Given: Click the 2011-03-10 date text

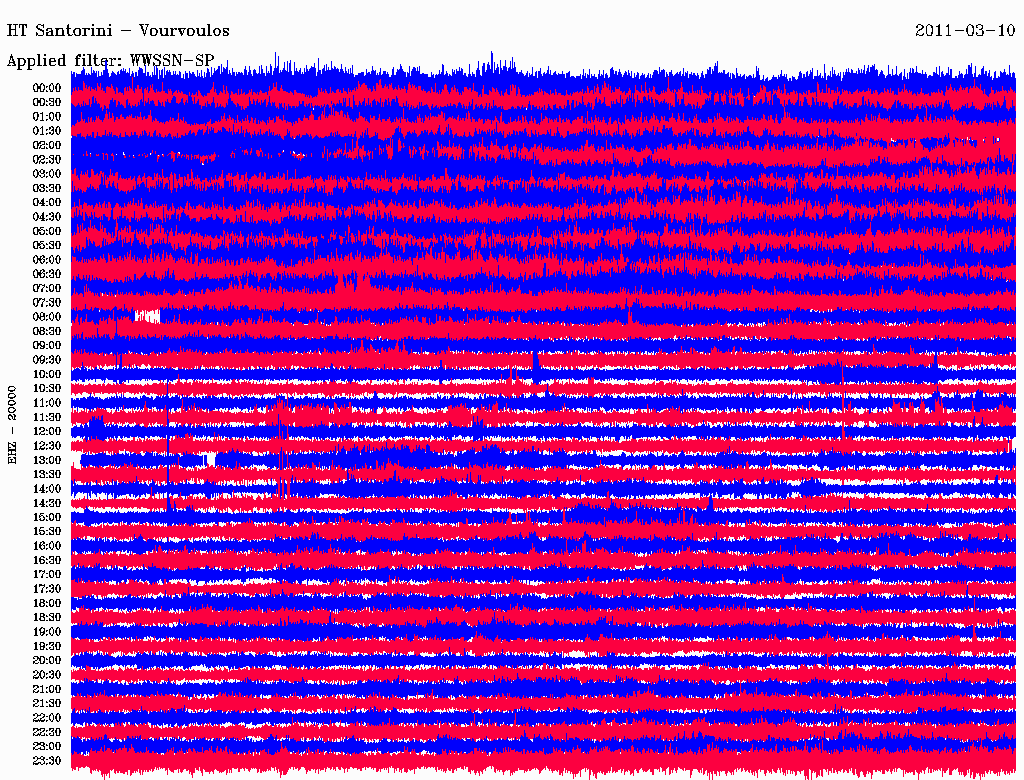Looking at the screenshot, I should coord(965,31).
